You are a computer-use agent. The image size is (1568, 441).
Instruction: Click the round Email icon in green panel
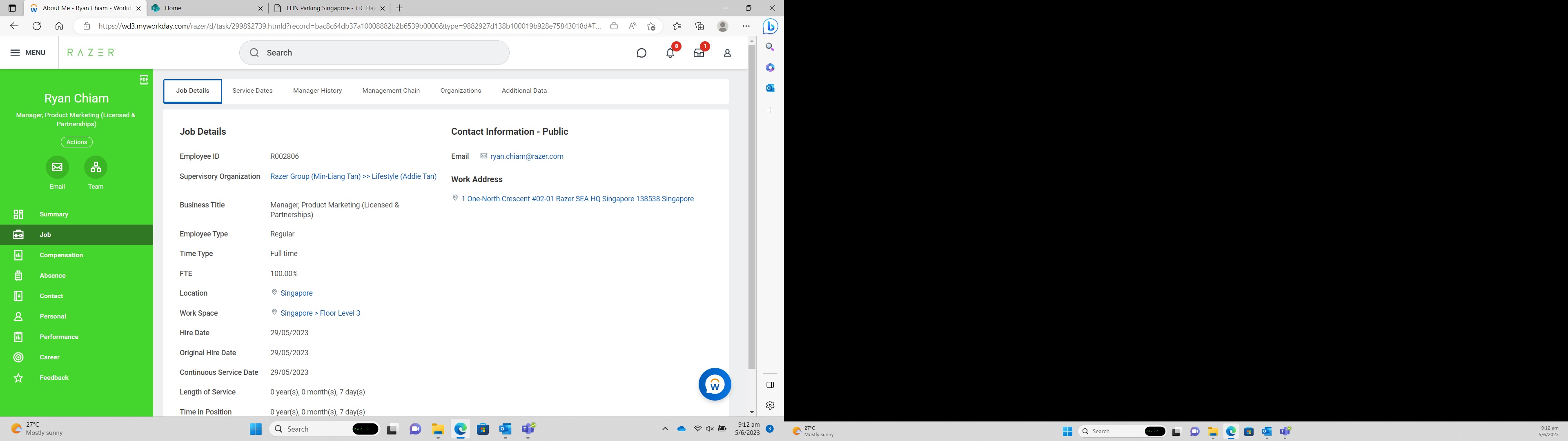tap(57, 167)
